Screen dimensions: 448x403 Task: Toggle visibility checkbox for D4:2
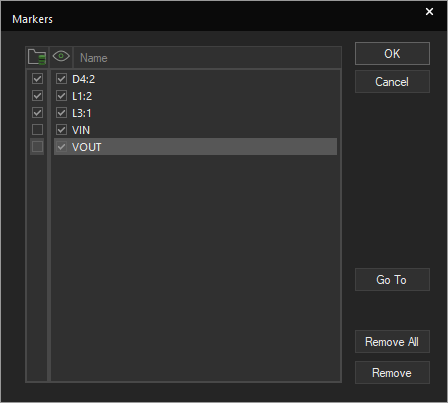point(61,79)
